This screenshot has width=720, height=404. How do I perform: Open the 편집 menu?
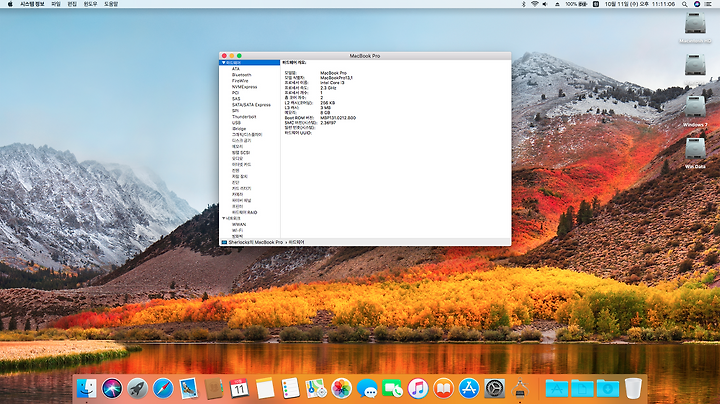72,4
